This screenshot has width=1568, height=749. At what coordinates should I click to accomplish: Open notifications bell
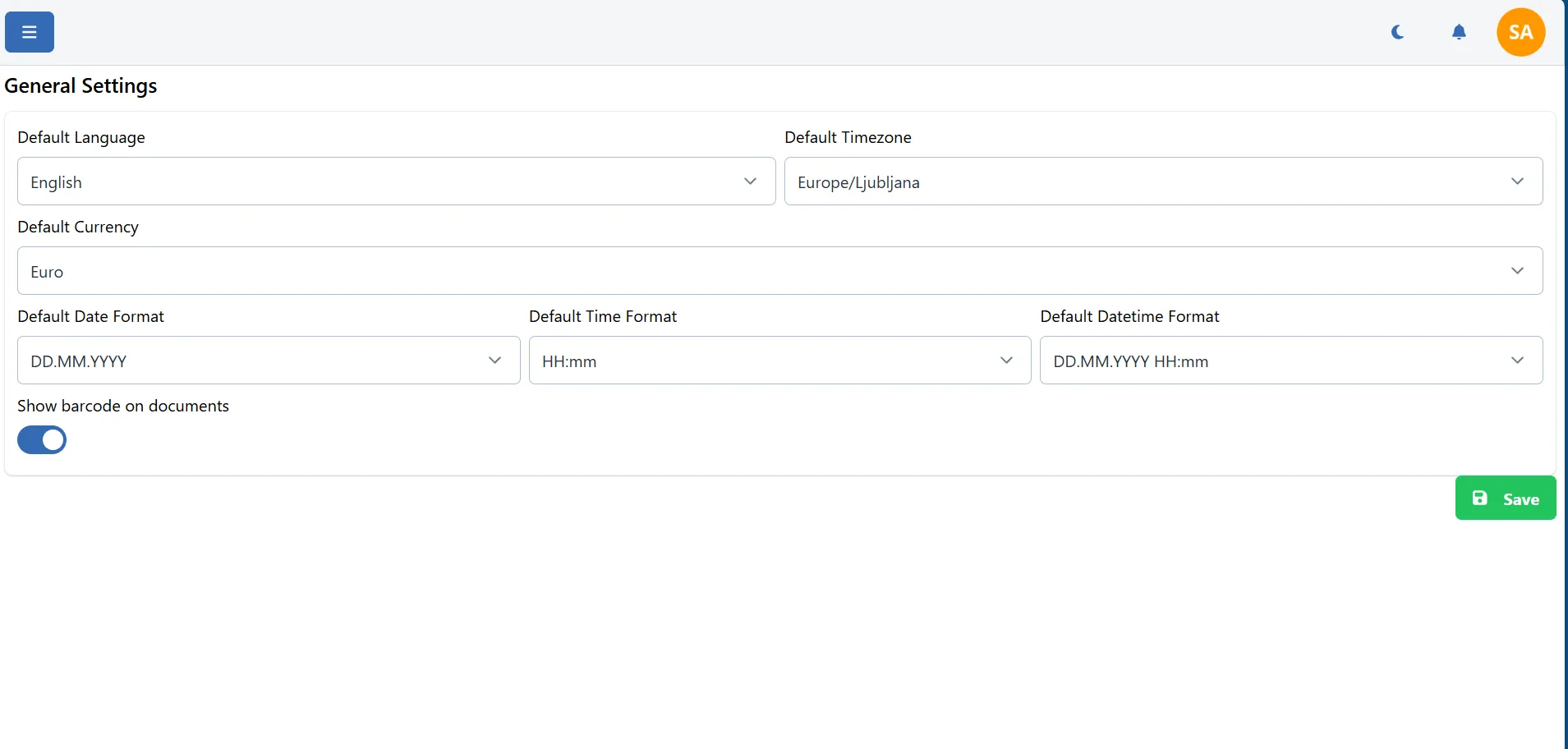(1459, 32)
